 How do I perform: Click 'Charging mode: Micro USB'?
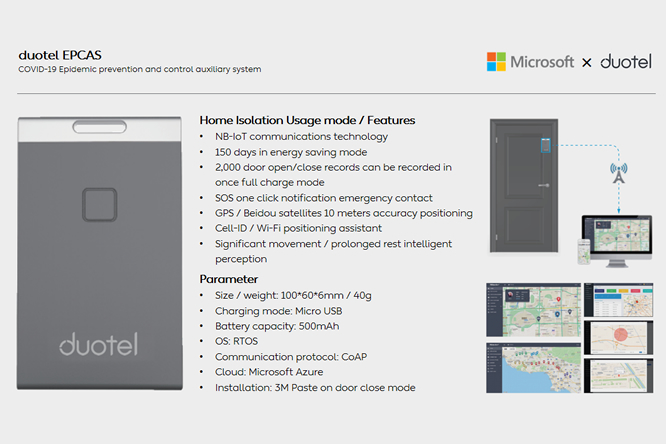click(278, 311)
